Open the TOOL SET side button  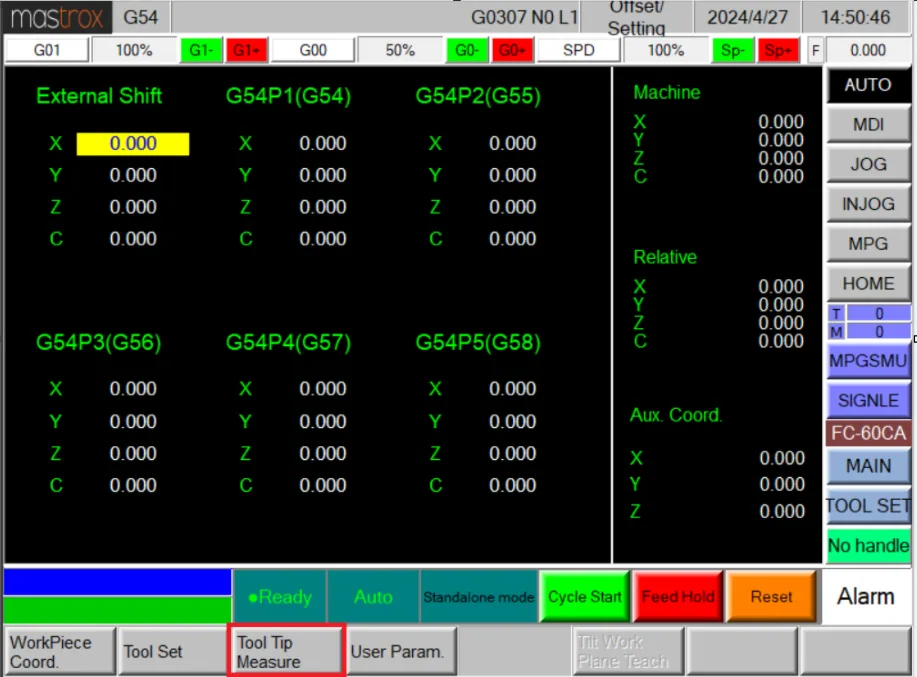pos(868,506)
